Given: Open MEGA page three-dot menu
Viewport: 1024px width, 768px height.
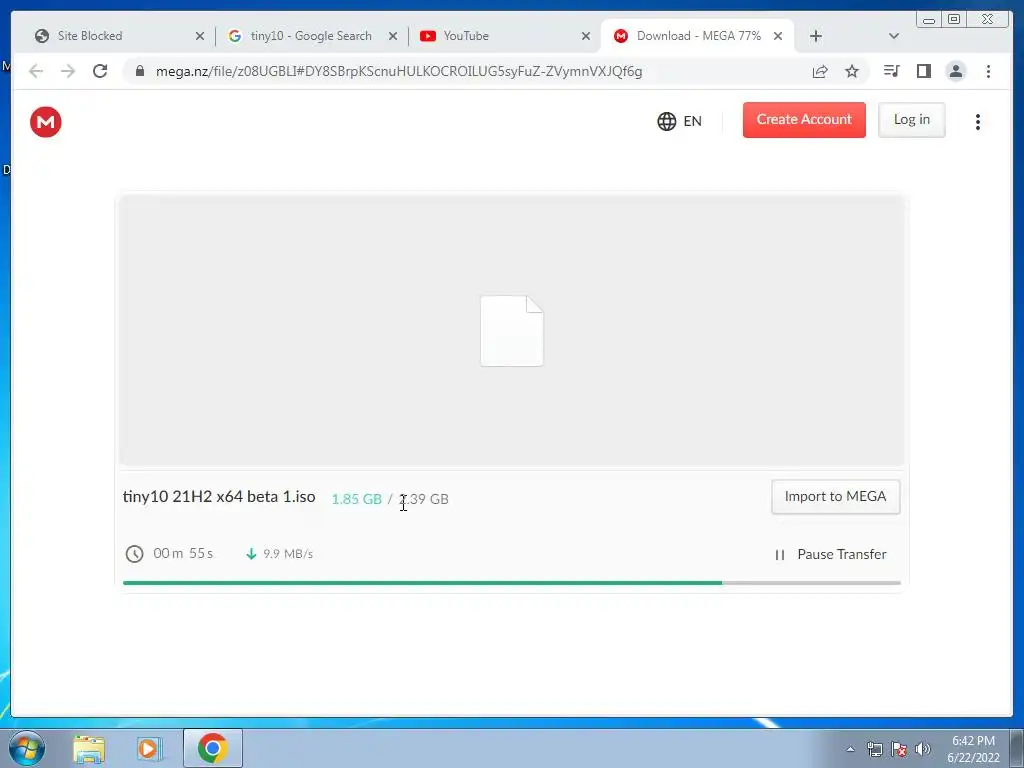Looking at the screenshot, I should pos(978,122).
